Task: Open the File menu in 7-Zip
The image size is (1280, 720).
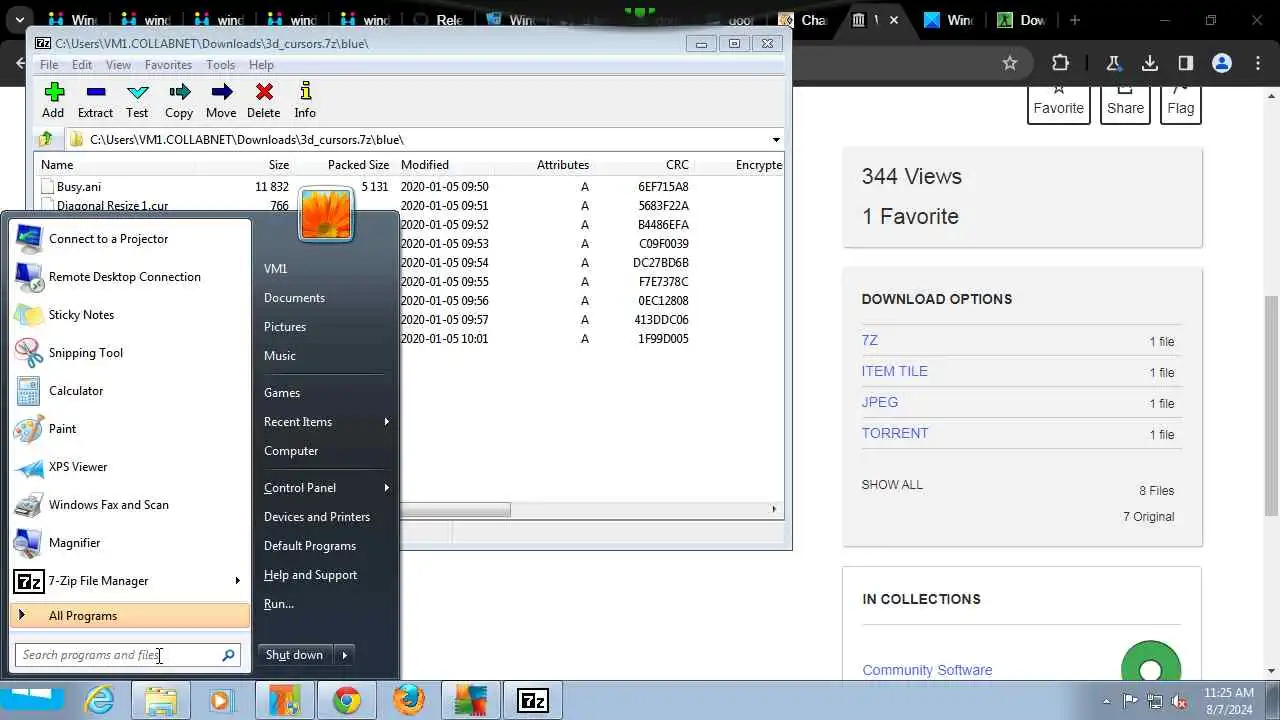Action: click(x=48, y=65)
